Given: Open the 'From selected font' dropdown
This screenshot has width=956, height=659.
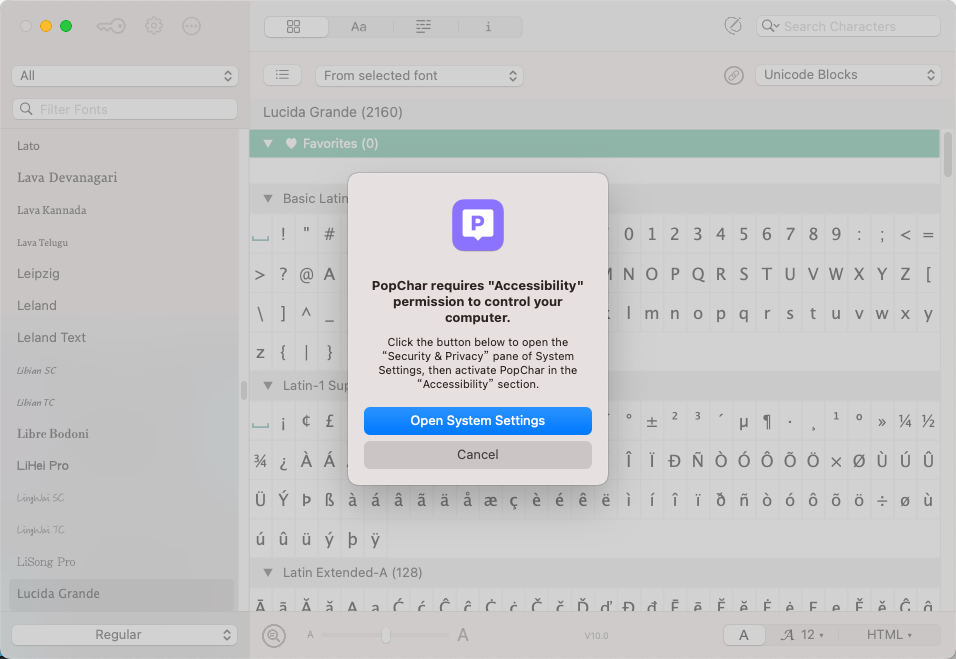Looking at the screenshot, I should click(418, 75).
